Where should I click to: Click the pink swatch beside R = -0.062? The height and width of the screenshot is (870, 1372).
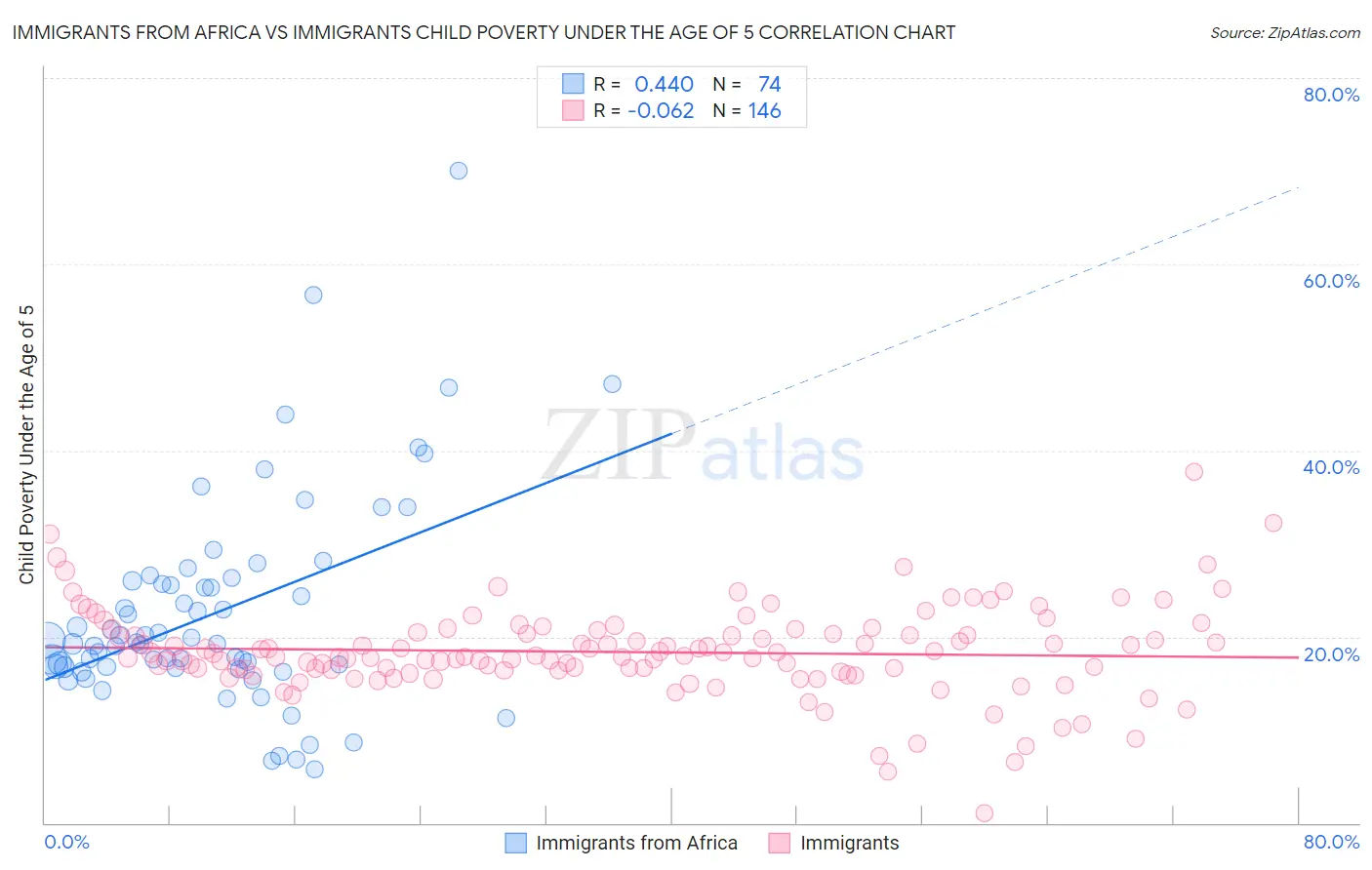point(573,110)
